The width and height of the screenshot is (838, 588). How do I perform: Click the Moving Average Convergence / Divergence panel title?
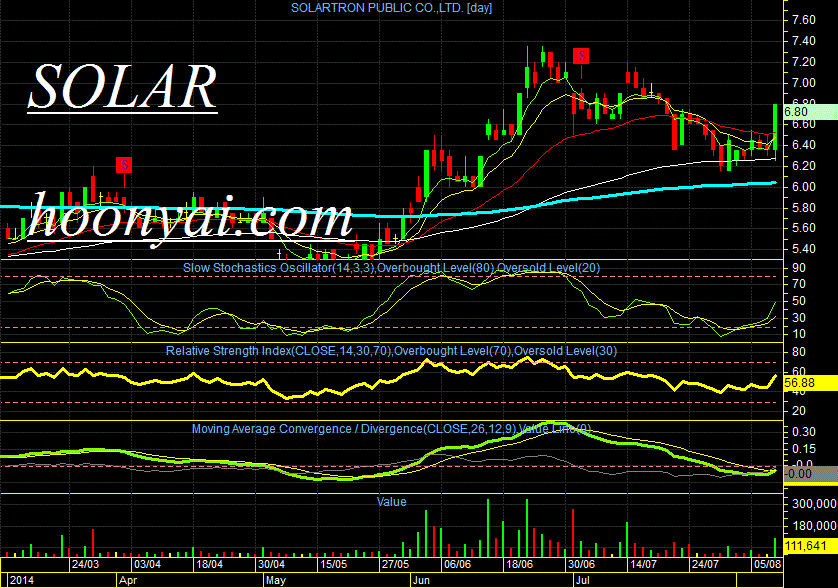click(391, 429)
